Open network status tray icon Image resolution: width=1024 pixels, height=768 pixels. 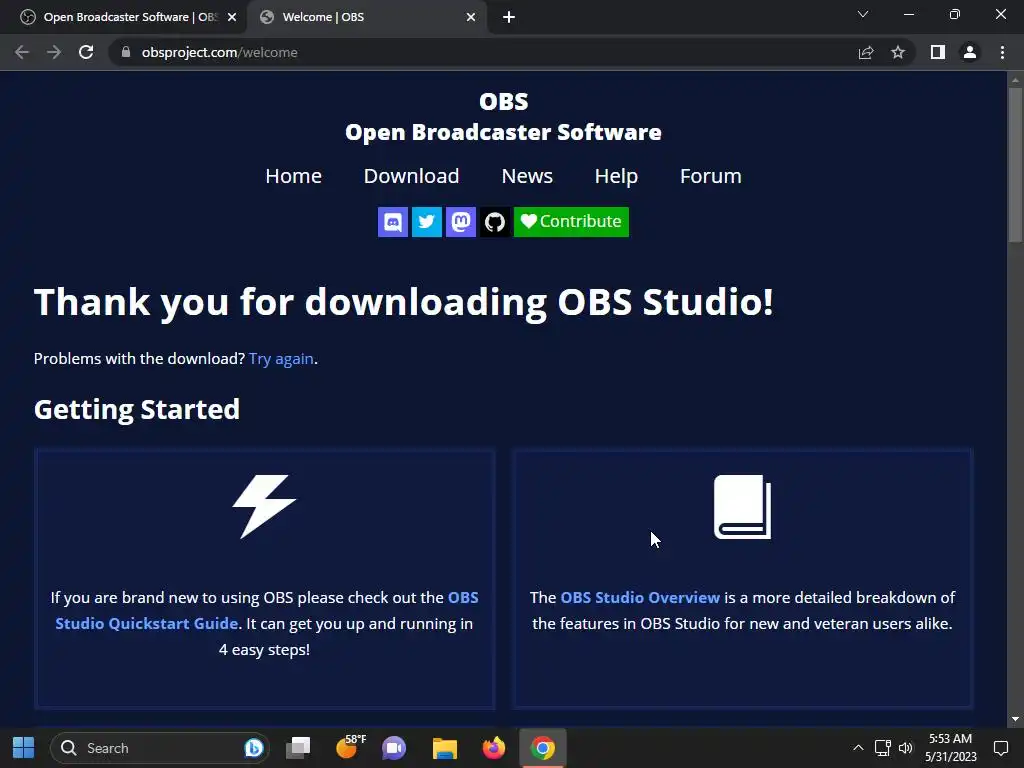click(882, 748)
